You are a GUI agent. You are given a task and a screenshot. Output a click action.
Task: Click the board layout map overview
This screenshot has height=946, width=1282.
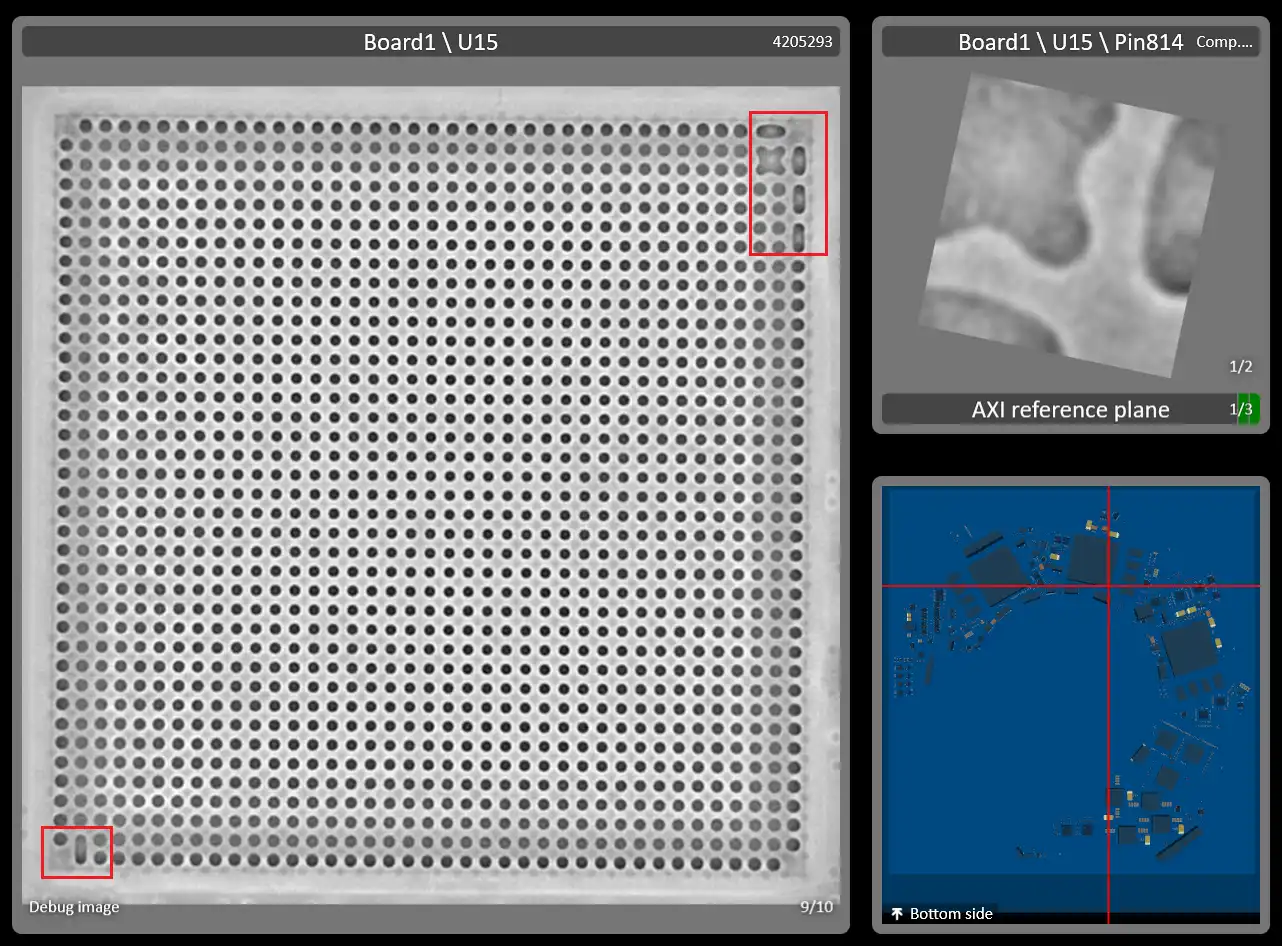1071,705
